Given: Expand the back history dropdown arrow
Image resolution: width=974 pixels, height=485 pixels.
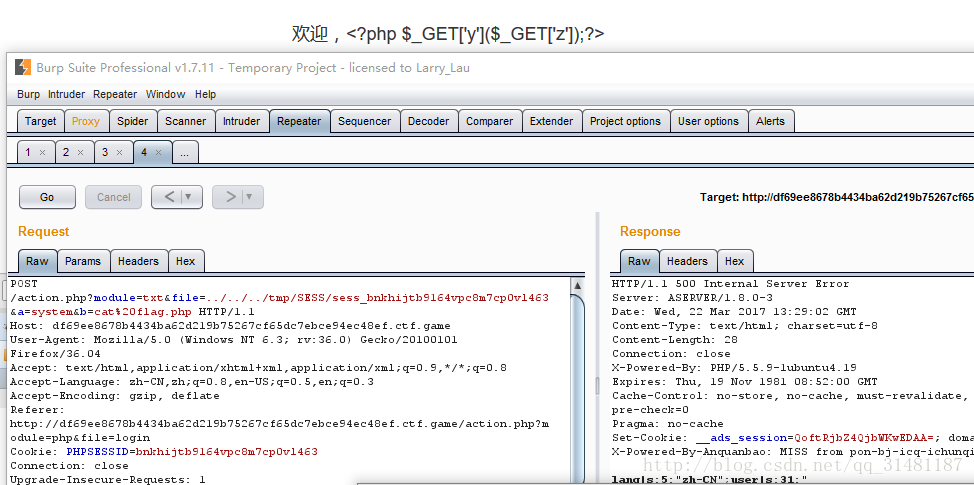Looking at the screenshot, I should tap(189, 197).
